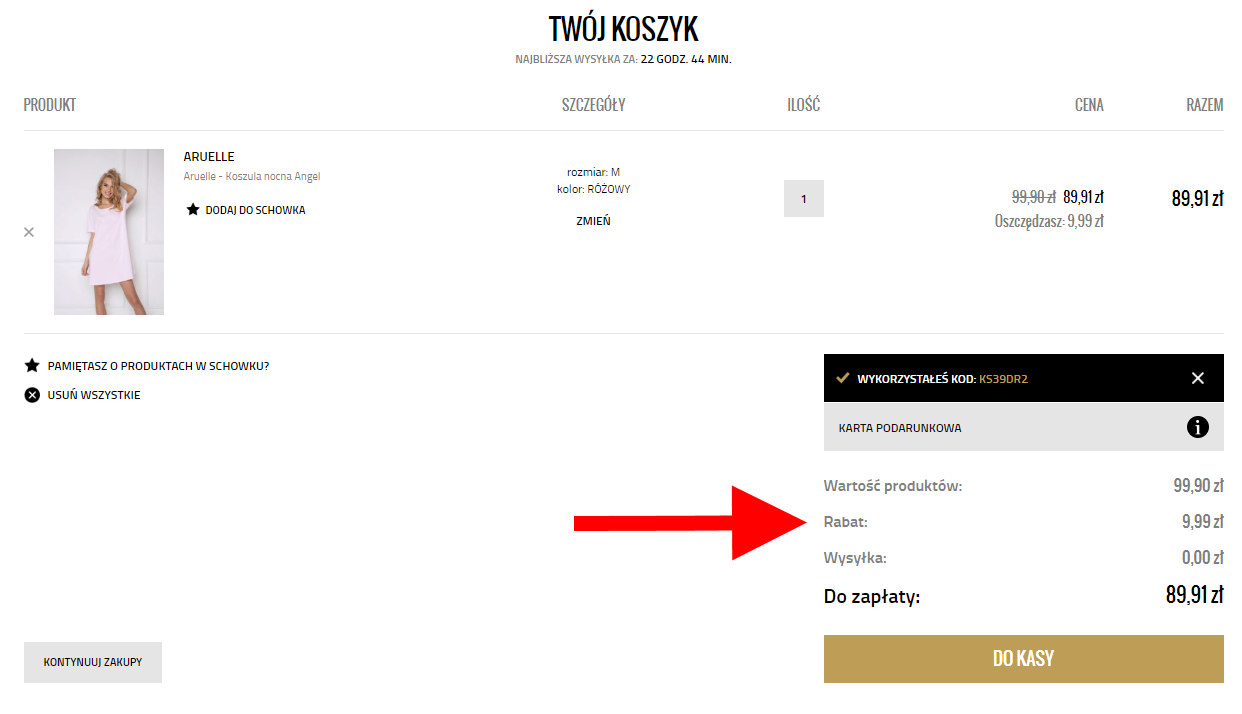Click the circled X icon for Usuń wszystkie
Viewport: 1242px width, 714px height.
pos(32,395)
